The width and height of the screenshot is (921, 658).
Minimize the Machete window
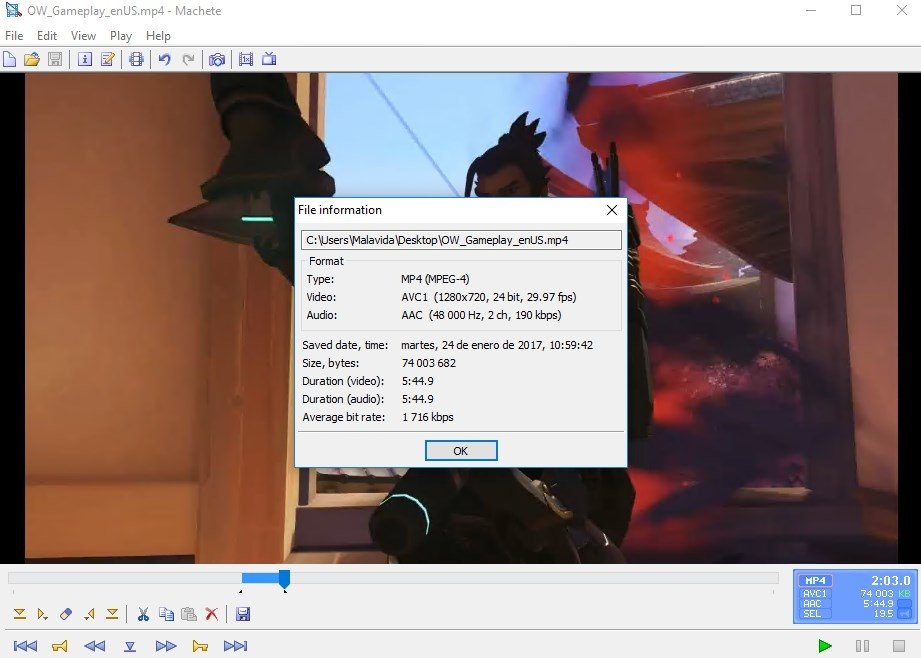pos(811,10)
